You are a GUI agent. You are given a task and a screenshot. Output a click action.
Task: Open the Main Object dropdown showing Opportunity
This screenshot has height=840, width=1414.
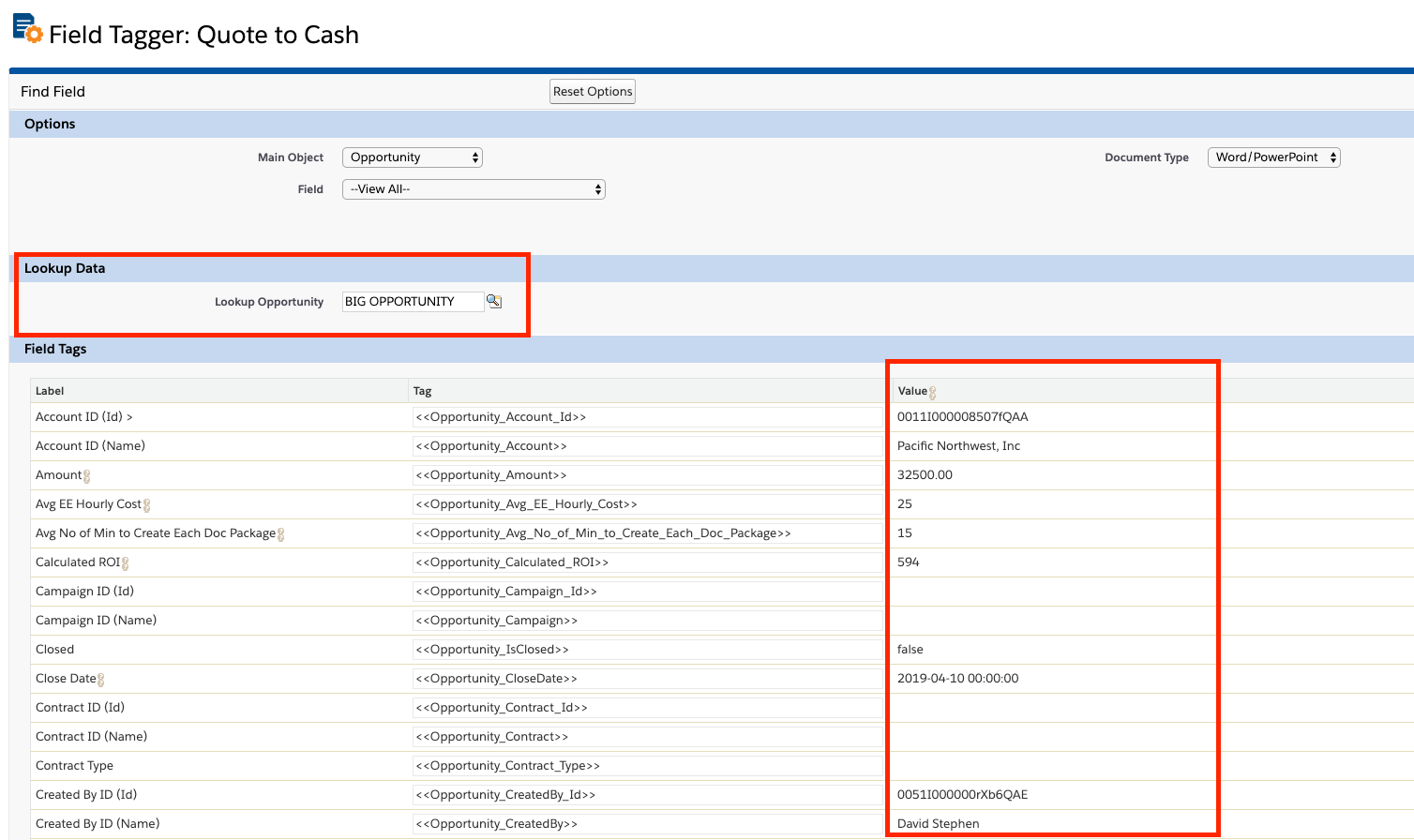point(413,157)
